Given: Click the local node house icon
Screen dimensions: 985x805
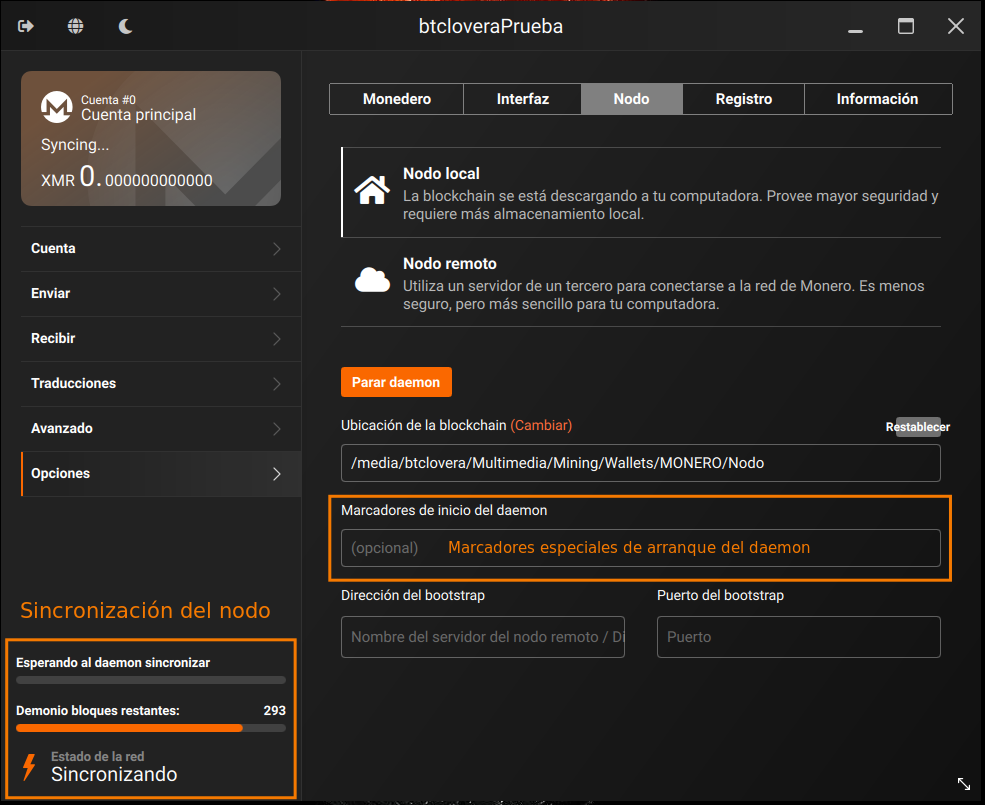Looking at the screenshot, I should coord(372,190).
